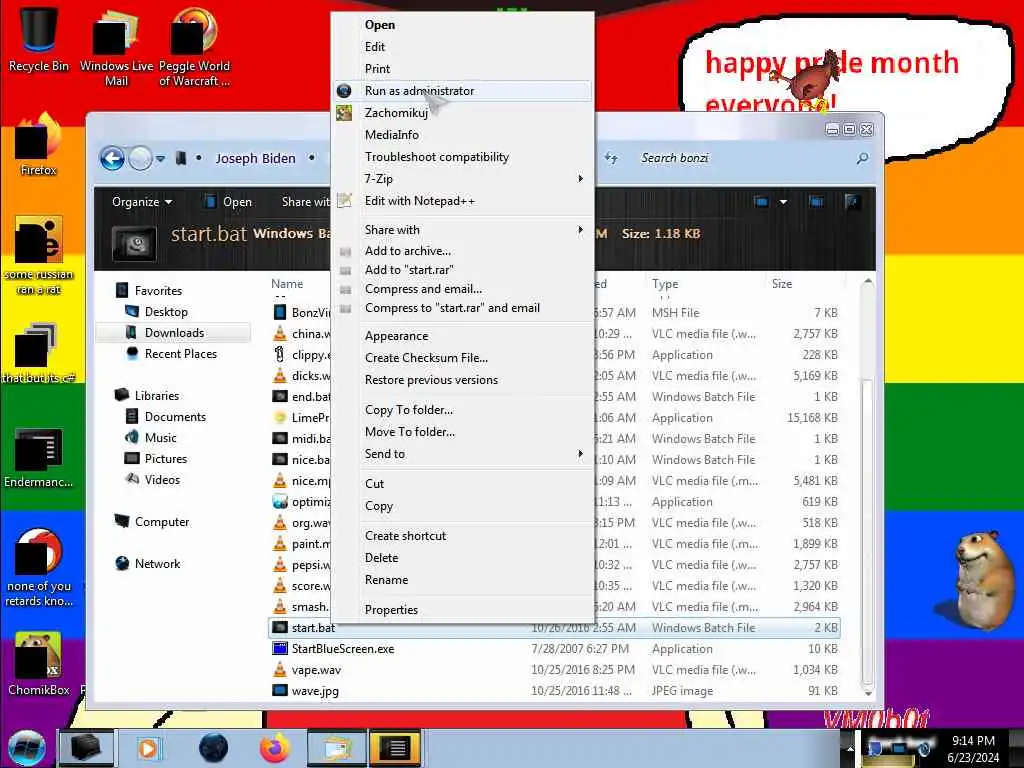Select Create Checksum File...

(x=426, y=358)
